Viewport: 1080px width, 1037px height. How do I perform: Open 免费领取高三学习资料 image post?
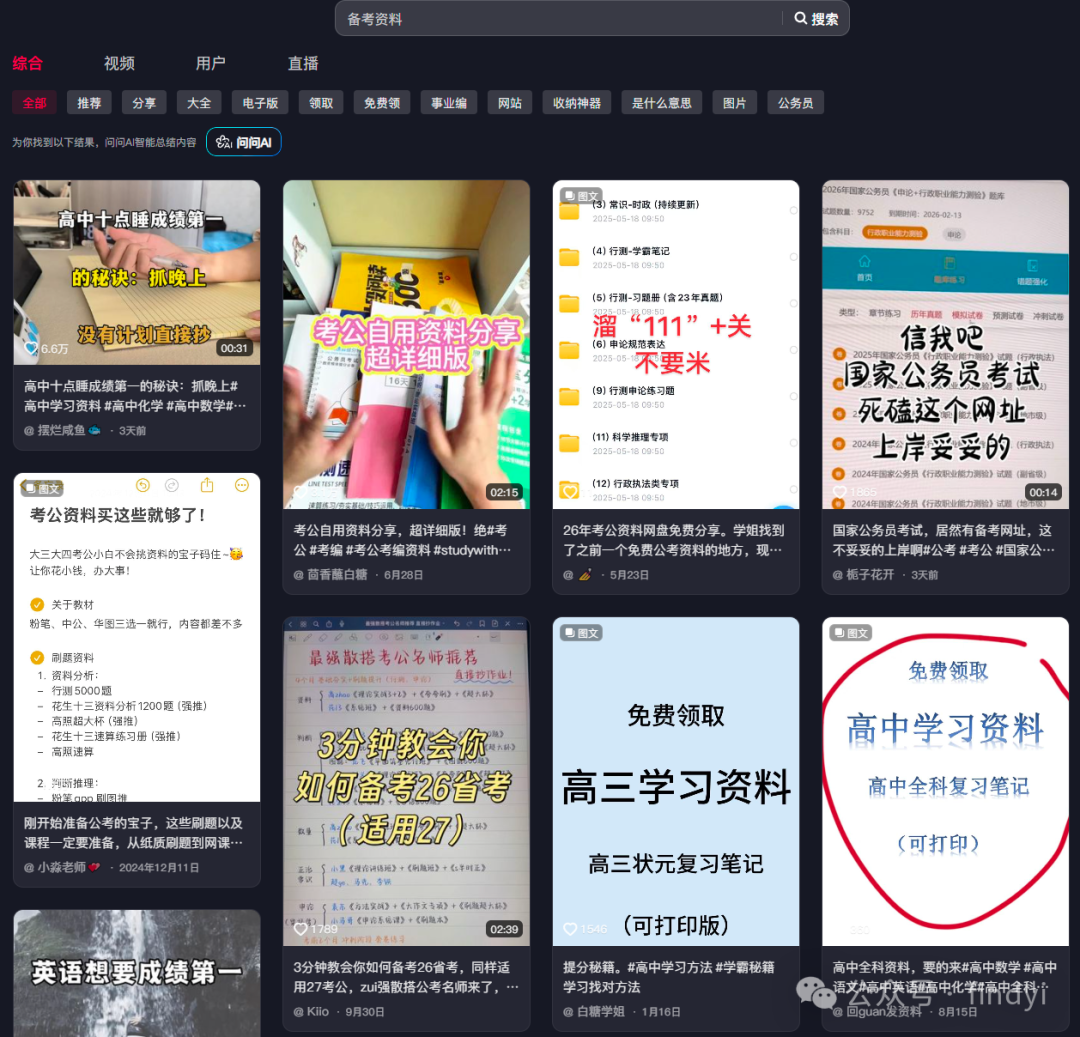click(x=676, y=782)
